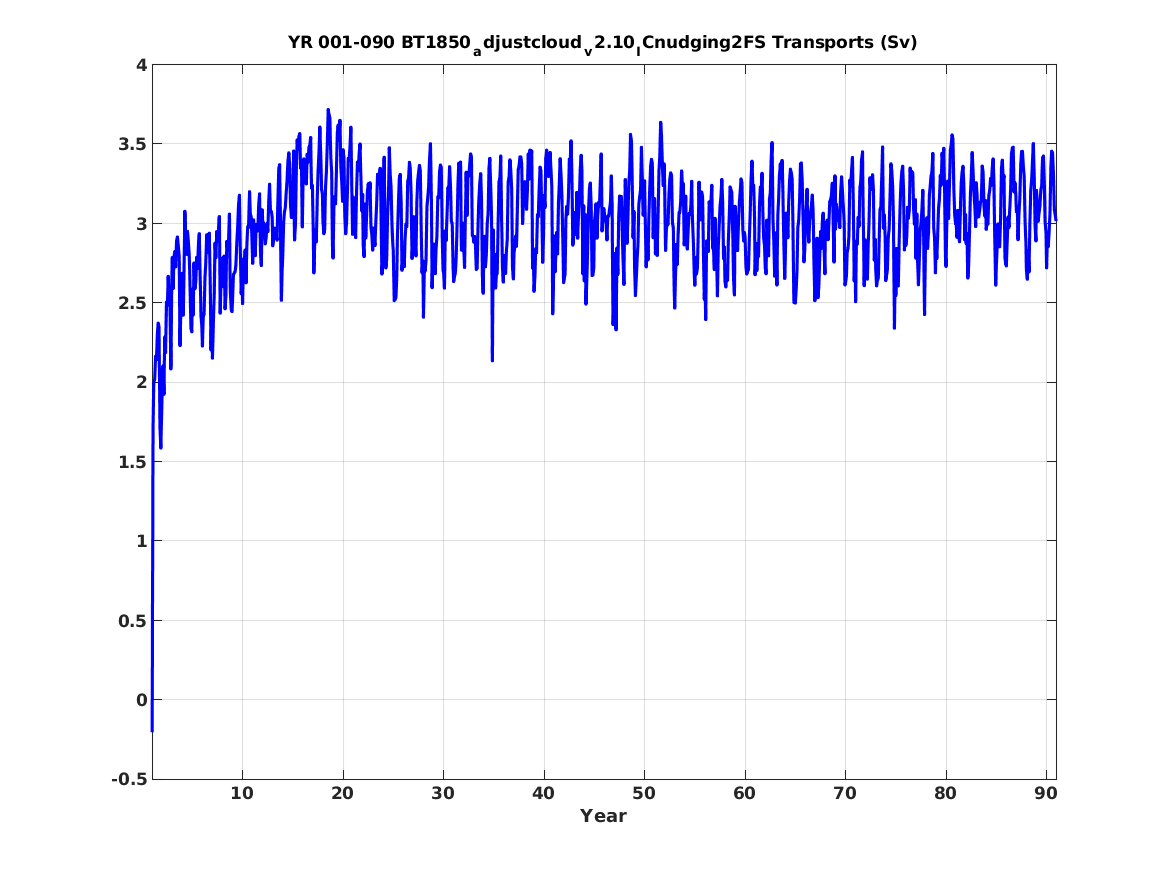This screenshot has width=1167, height=875.
Task: Click the y-axis tick label '0.5'
Action: tap(132, 621)
